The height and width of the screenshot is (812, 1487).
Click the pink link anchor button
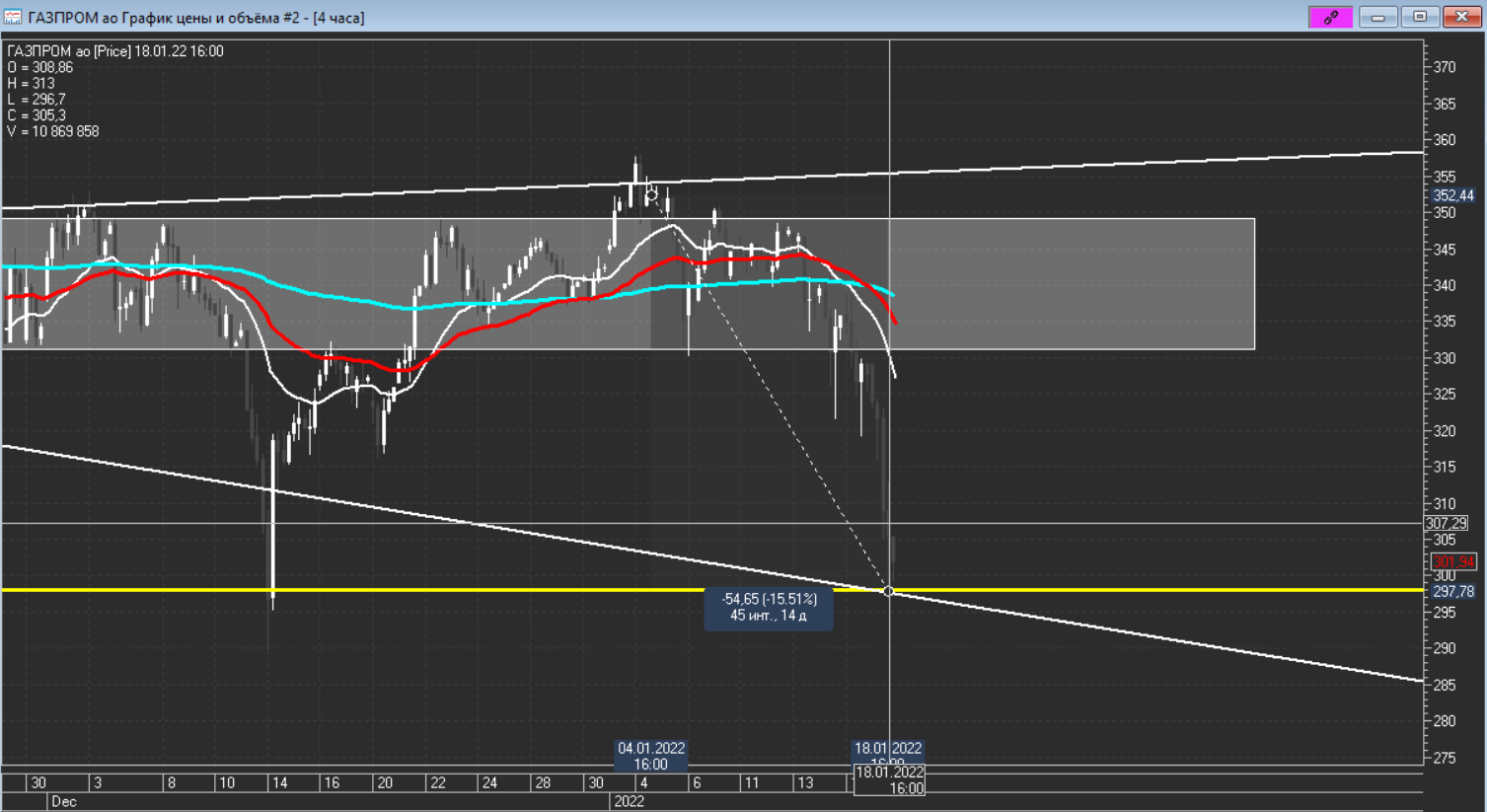[1330, 17]
